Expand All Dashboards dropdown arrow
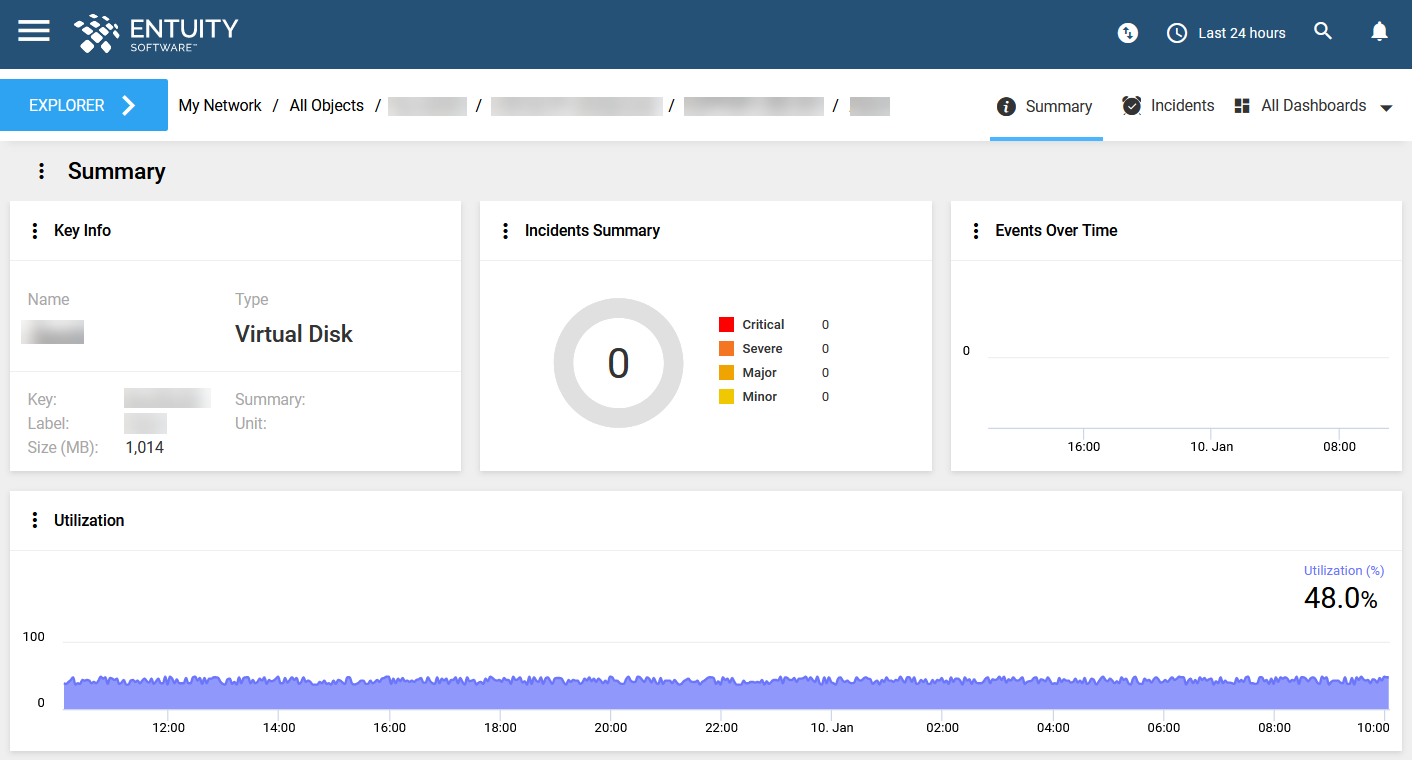Viewport: 1412px width, 760px height. tap(1386, 107)
